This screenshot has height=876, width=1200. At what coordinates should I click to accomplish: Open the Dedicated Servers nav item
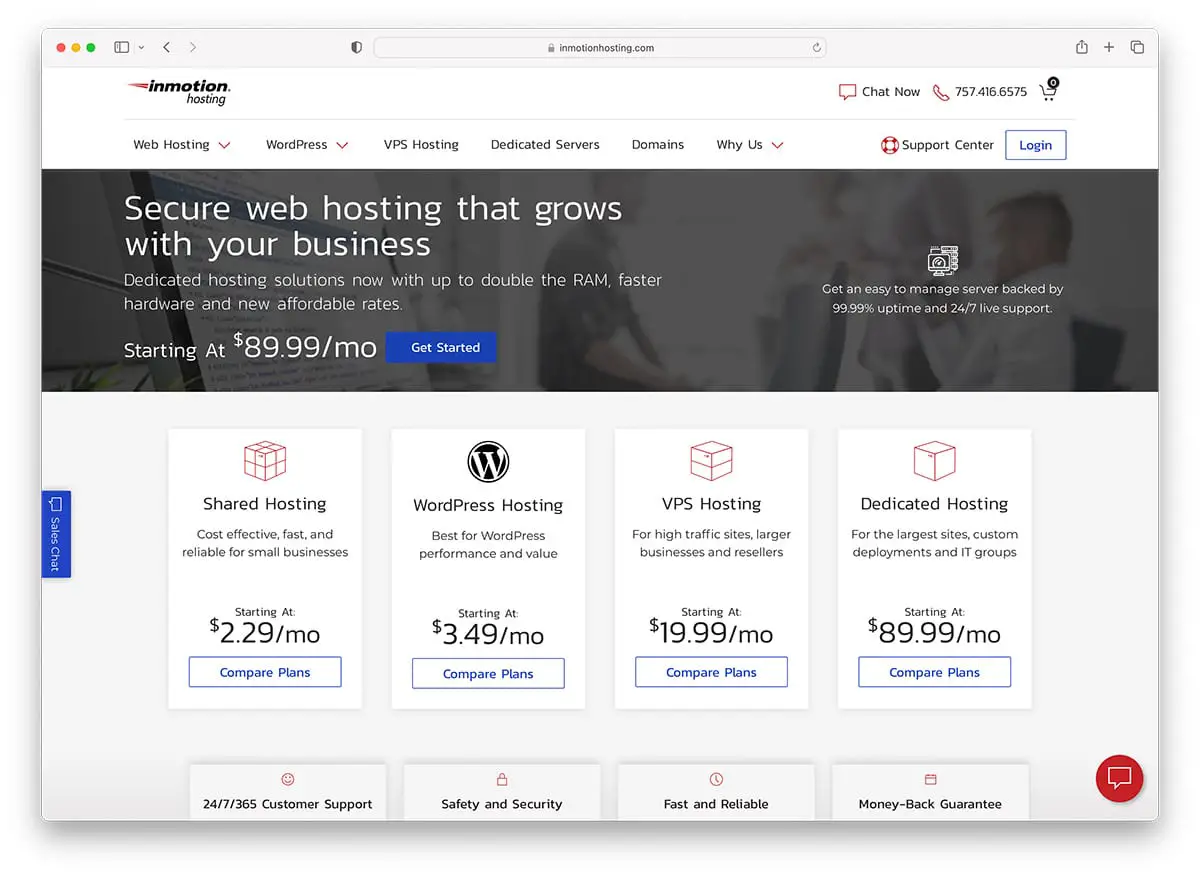point(545,145)
